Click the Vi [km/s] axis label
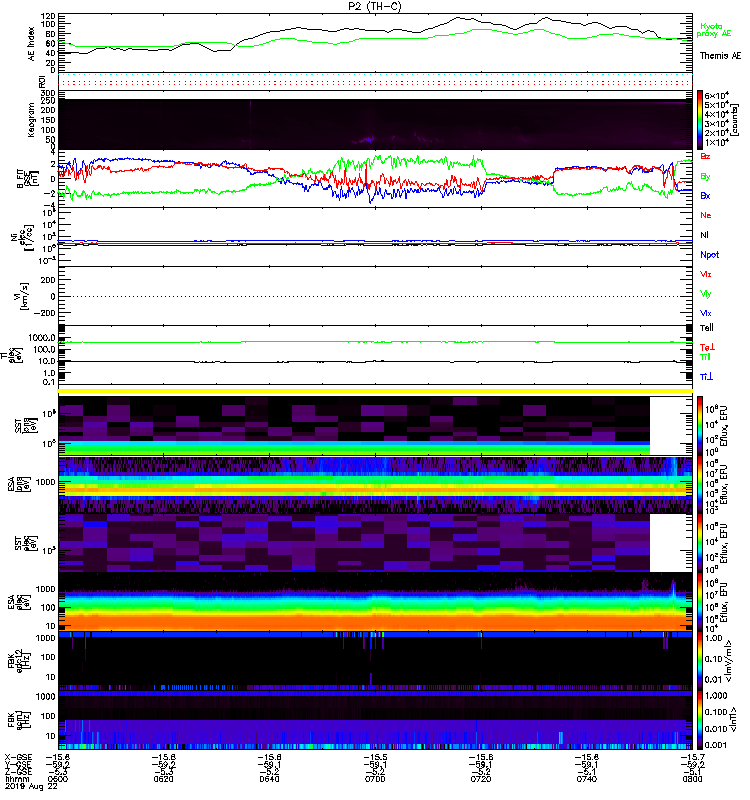The width and height of the screenshot is (750, 800). coord(23,296)
